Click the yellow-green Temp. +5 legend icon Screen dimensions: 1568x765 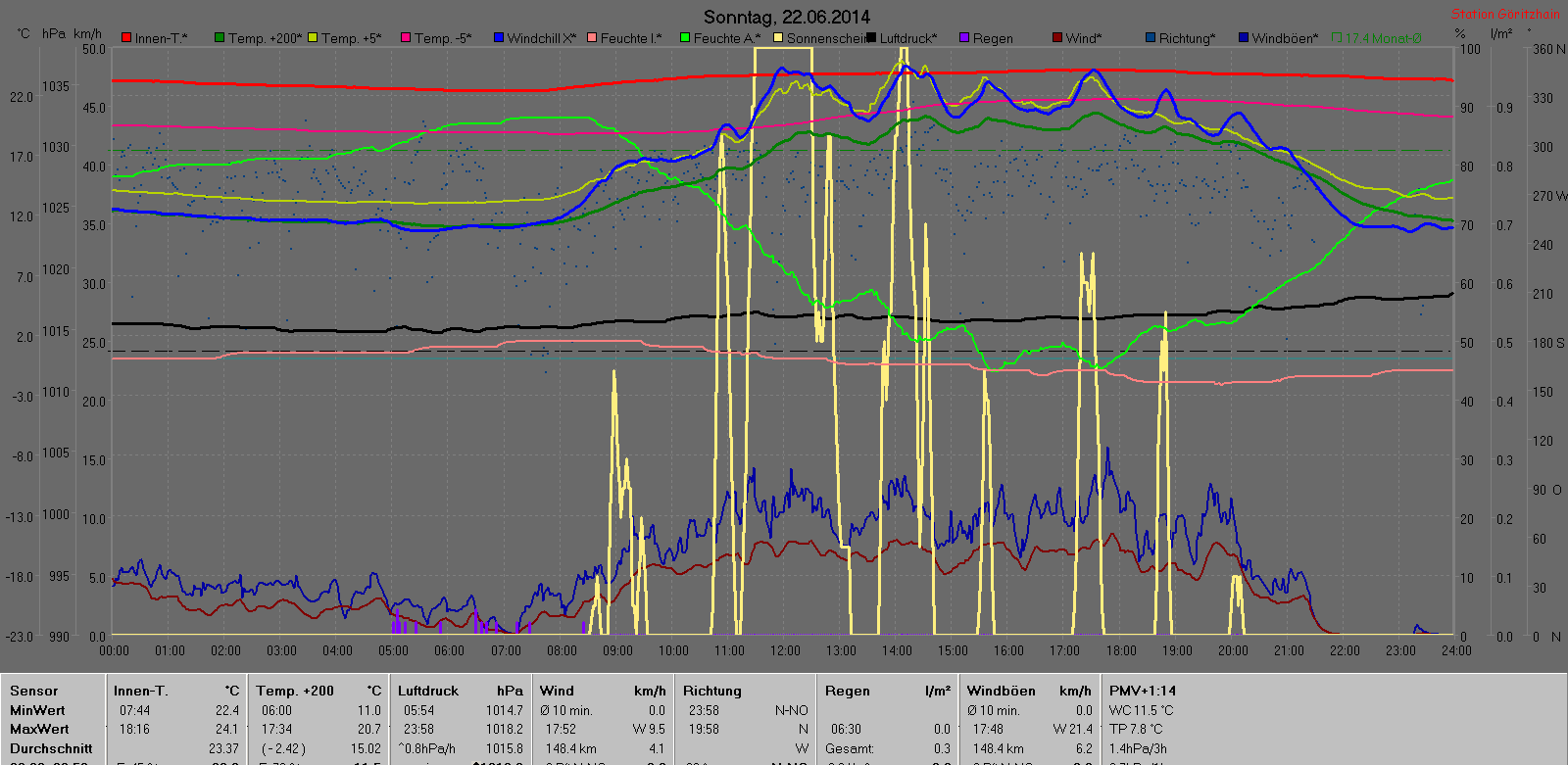pos(314,38)
